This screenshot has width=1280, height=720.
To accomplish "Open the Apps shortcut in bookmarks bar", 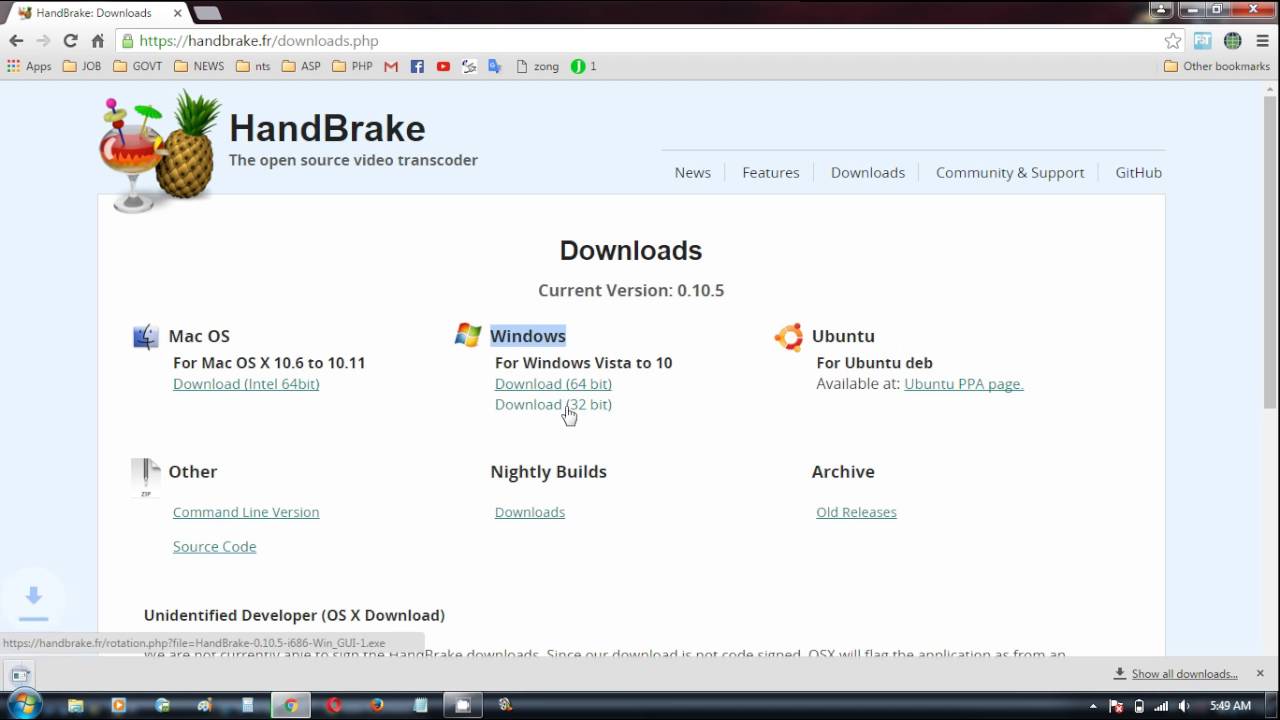I will click(29, 66).
